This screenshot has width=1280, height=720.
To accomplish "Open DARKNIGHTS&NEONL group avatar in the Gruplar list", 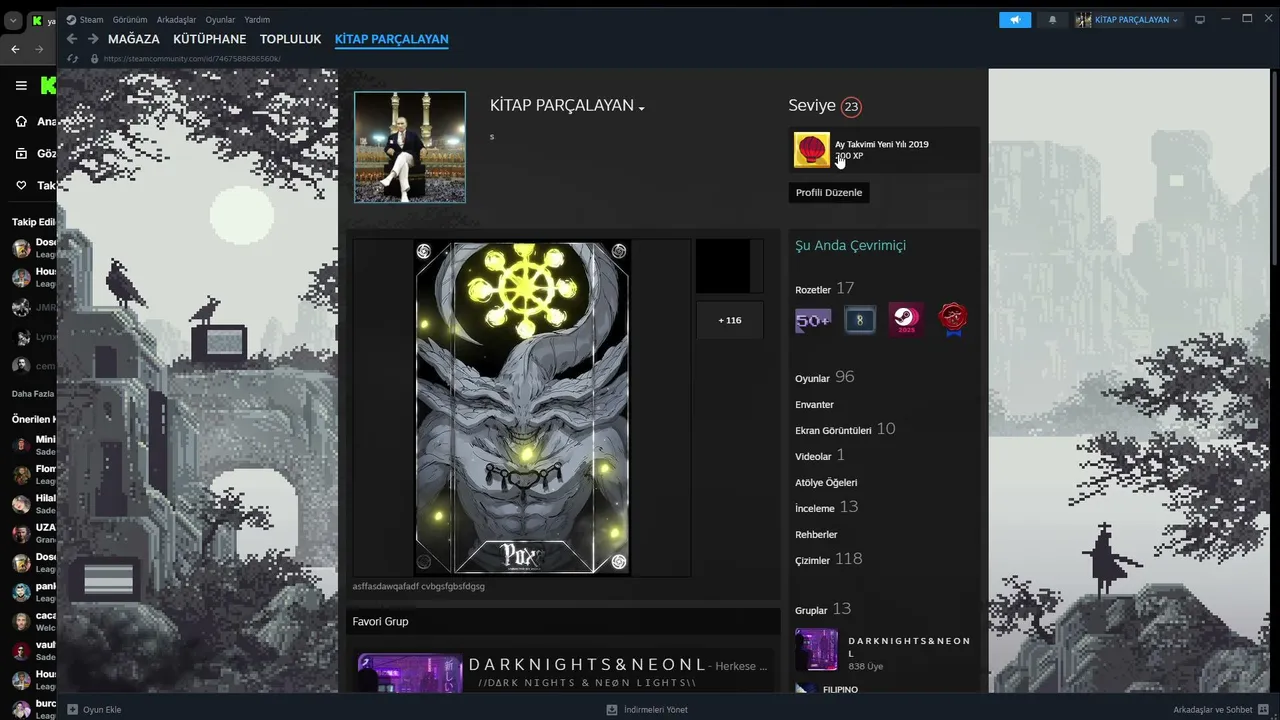I will coord(816,650).
